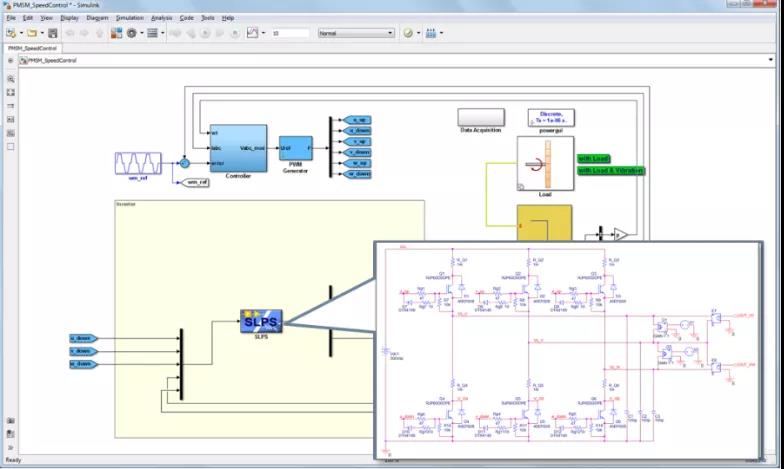
Task: Open the Edit menu
Action: [28, 18]
